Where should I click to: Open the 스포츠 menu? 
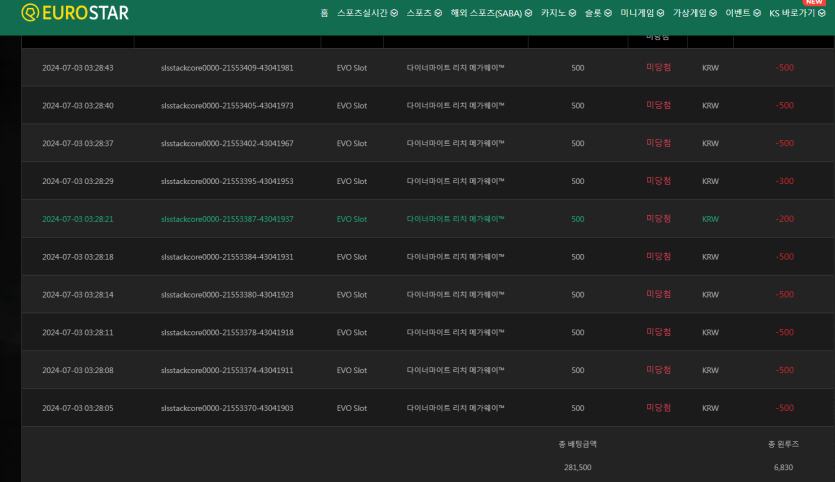coord(424,13)
